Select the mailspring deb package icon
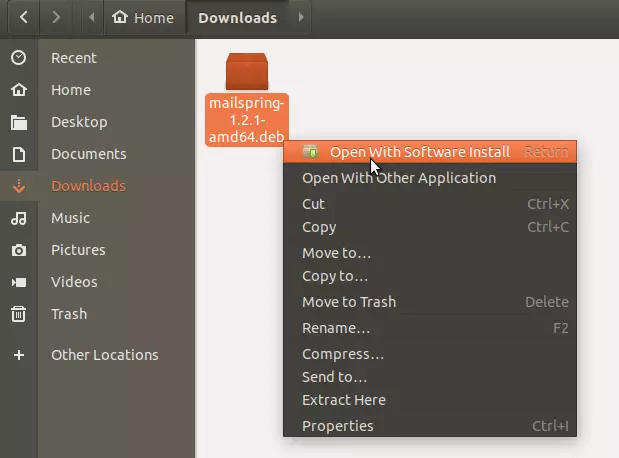619x458 pixels. click(x=247, y=71)
